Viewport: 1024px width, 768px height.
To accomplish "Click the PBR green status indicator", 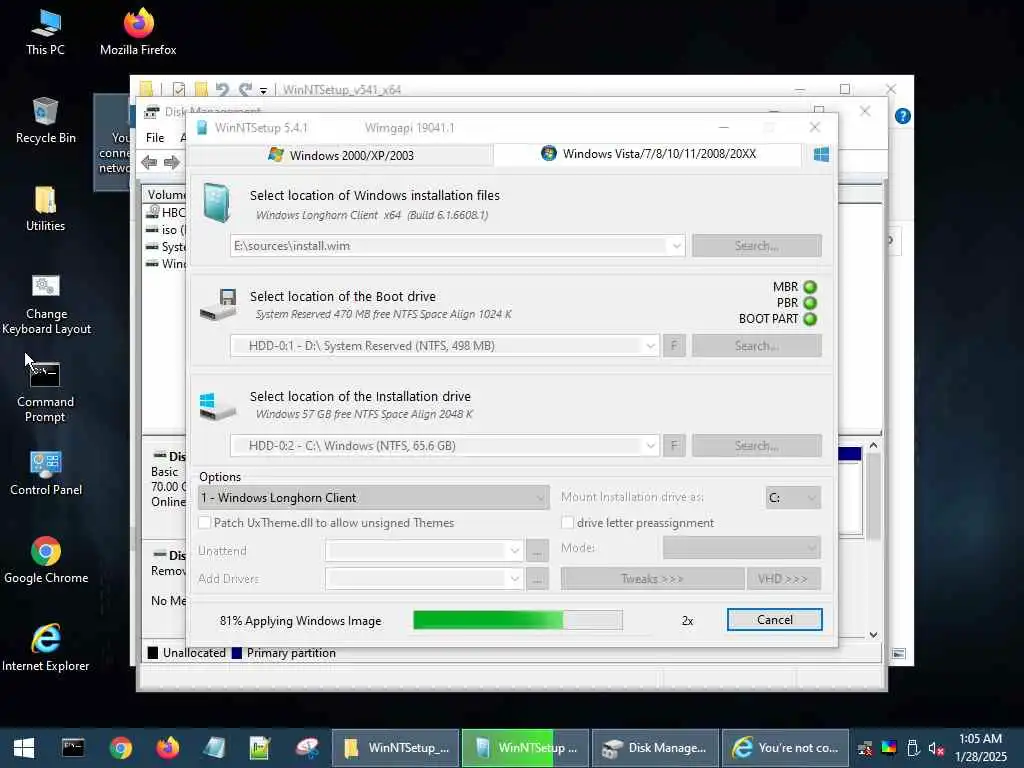I will coord(810,303).
